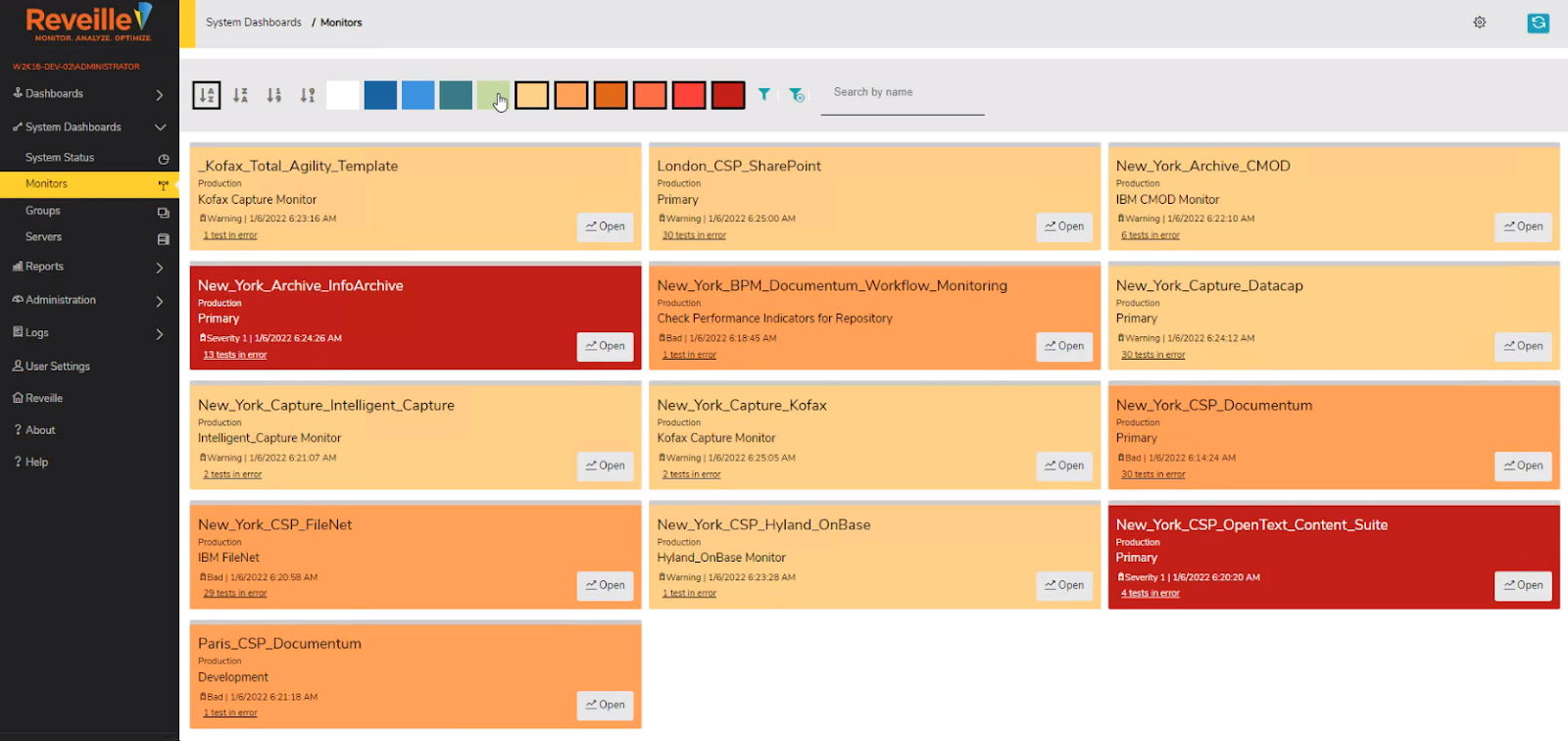Toggle the dark blue status color filter
The image size is (1568, 741).
(x=380, y=95)
